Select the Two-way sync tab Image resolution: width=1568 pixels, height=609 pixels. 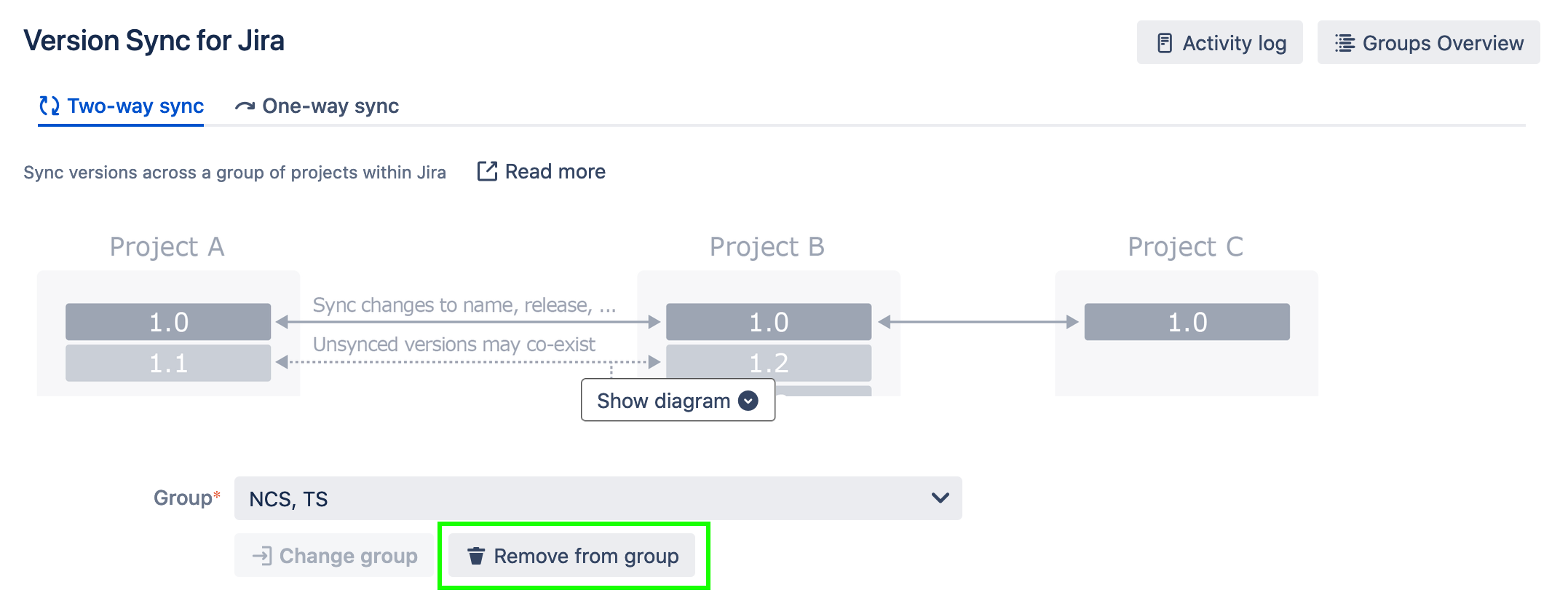click(135, 106)
